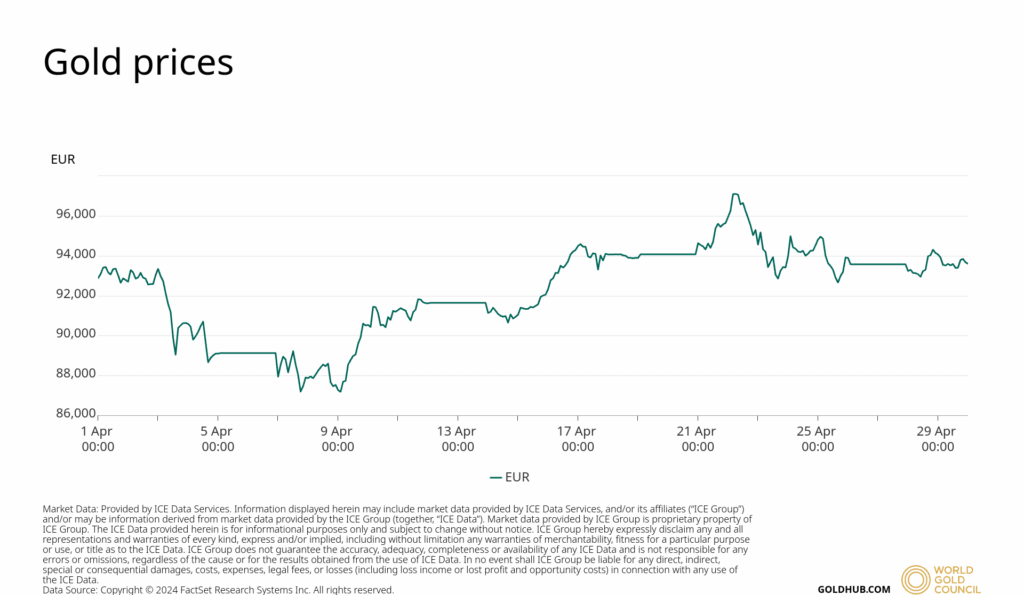Select the 13 Apr x-axis label
Image resolution: width=1024 pixels, height=595 pixels.
tap(458, 439)
